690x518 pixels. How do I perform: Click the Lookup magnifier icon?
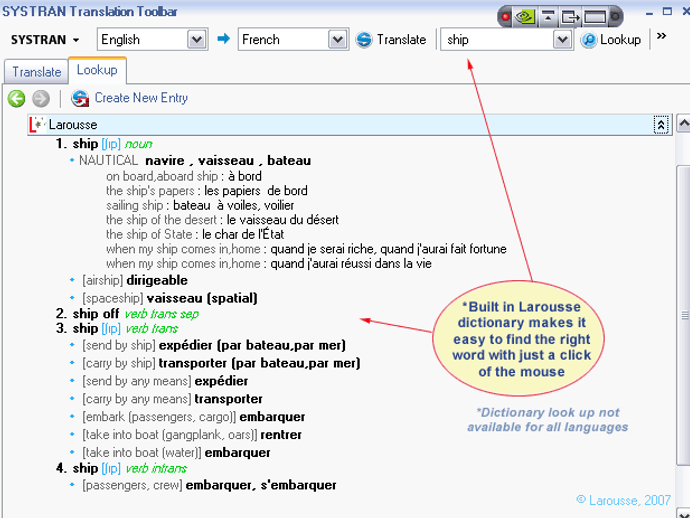[588, 40]
